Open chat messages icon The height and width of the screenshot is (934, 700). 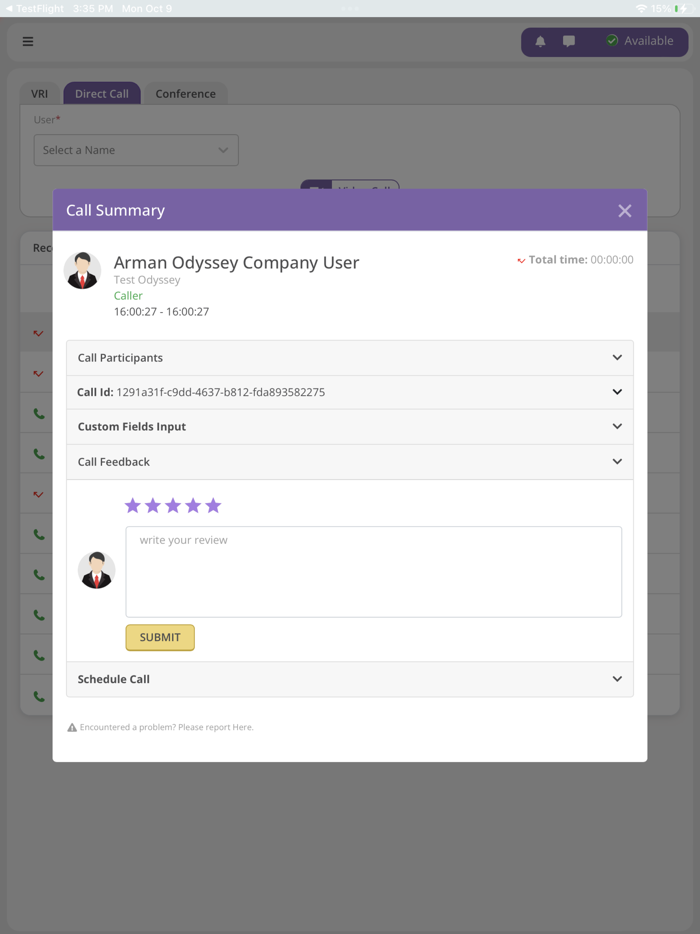click(x=569, y=41)
